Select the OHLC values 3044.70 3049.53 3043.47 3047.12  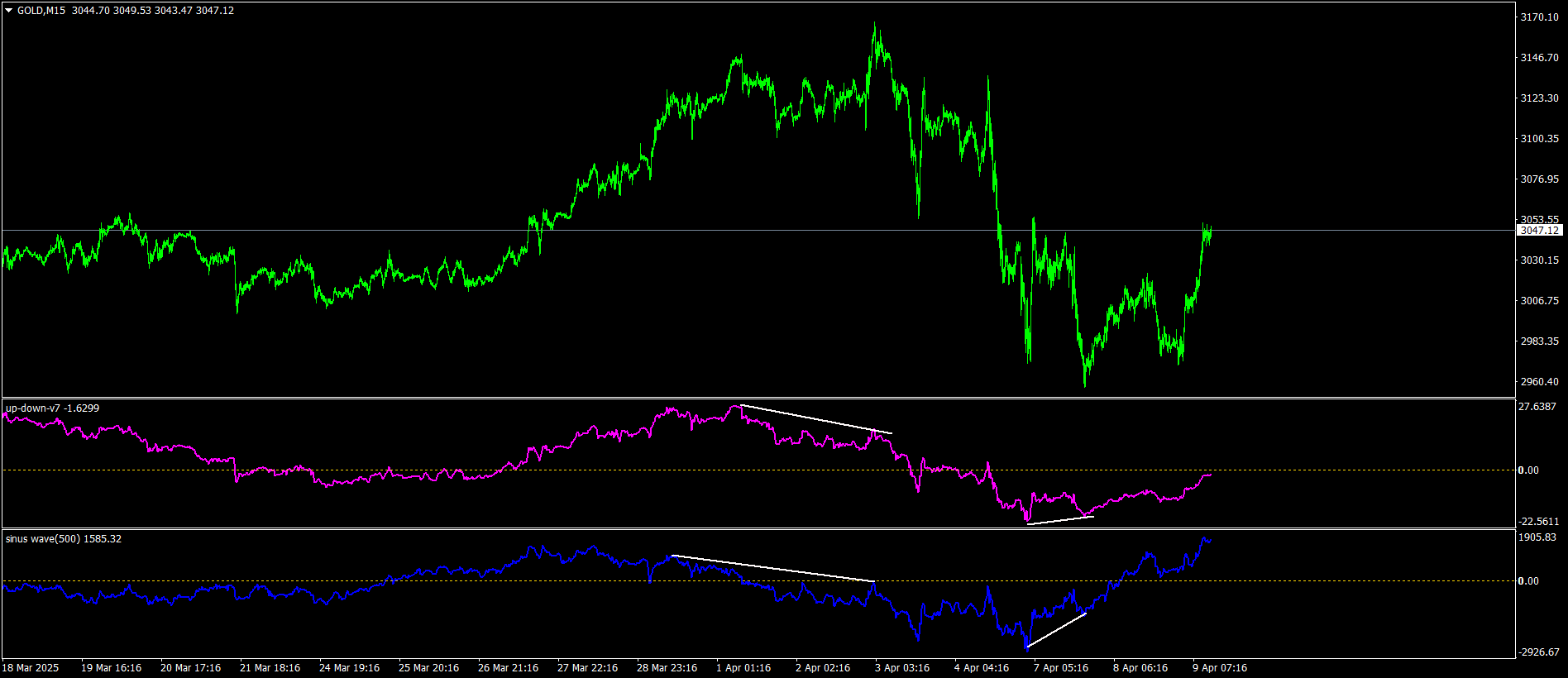[153, 11]
